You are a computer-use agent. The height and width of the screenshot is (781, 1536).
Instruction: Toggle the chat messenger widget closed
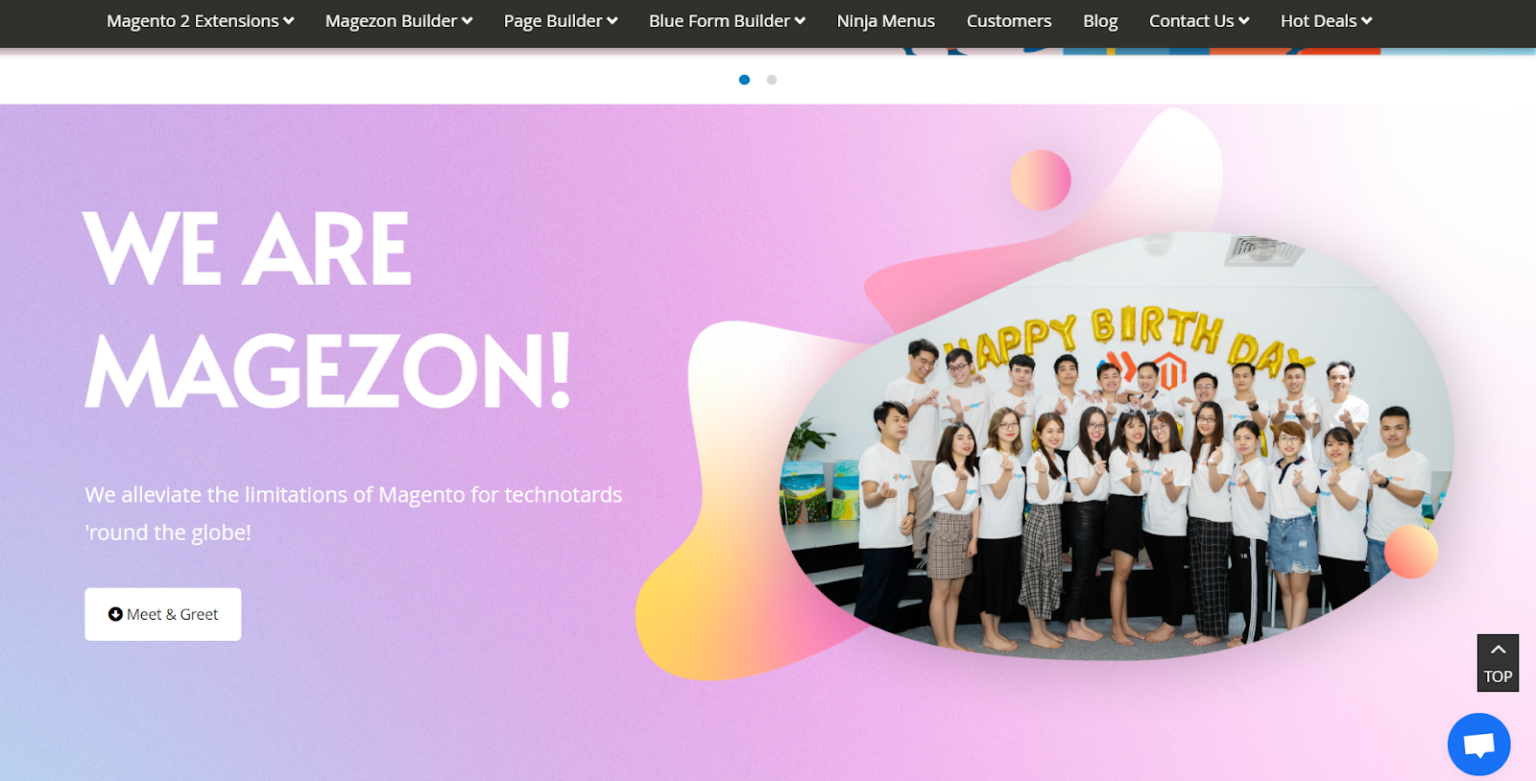click(x=1479, y=744)
